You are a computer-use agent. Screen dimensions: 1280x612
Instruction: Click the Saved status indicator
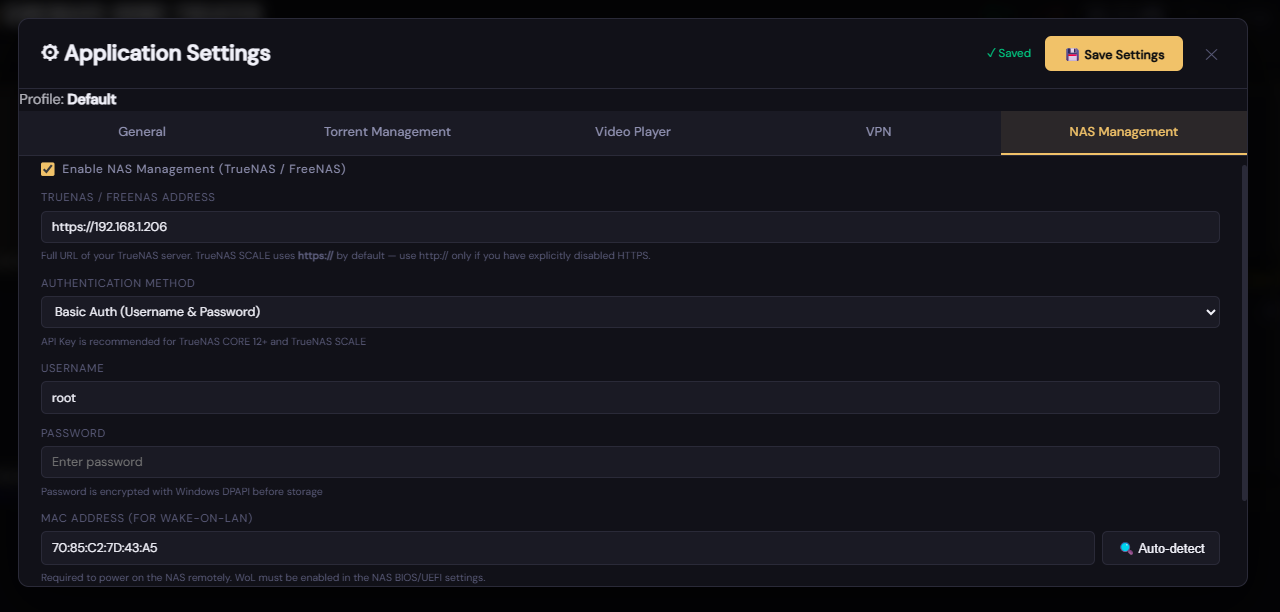point(1008,53)
